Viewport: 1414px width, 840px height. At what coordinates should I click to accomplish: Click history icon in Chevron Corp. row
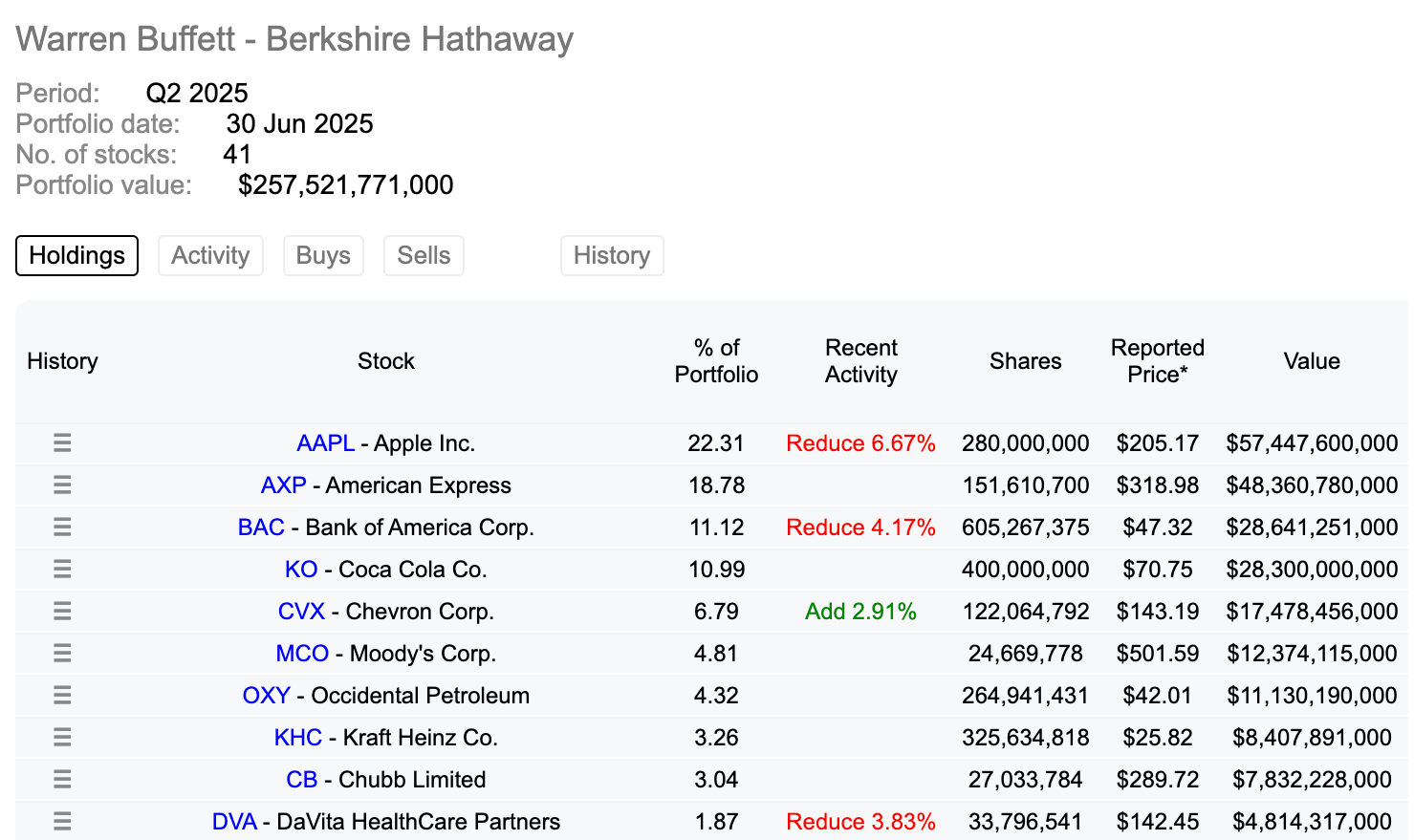tap(62, 611)
